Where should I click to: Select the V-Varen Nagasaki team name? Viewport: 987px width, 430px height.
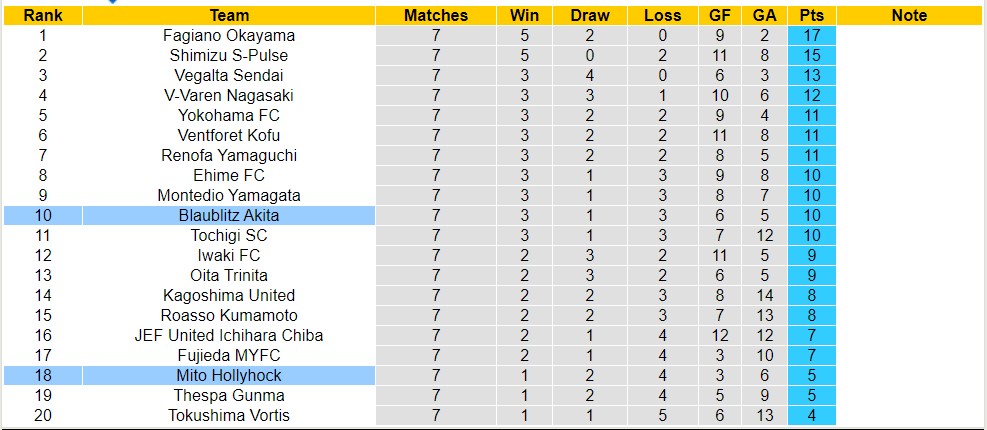(229, 95)
